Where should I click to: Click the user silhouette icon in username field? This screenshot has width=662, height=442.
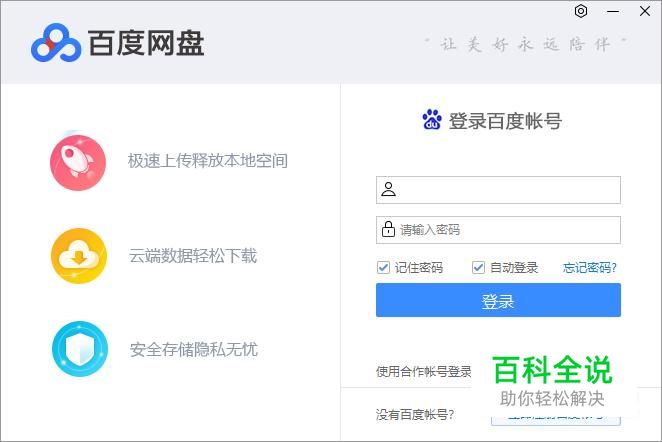pyautogui.click(x=388, y=189)
